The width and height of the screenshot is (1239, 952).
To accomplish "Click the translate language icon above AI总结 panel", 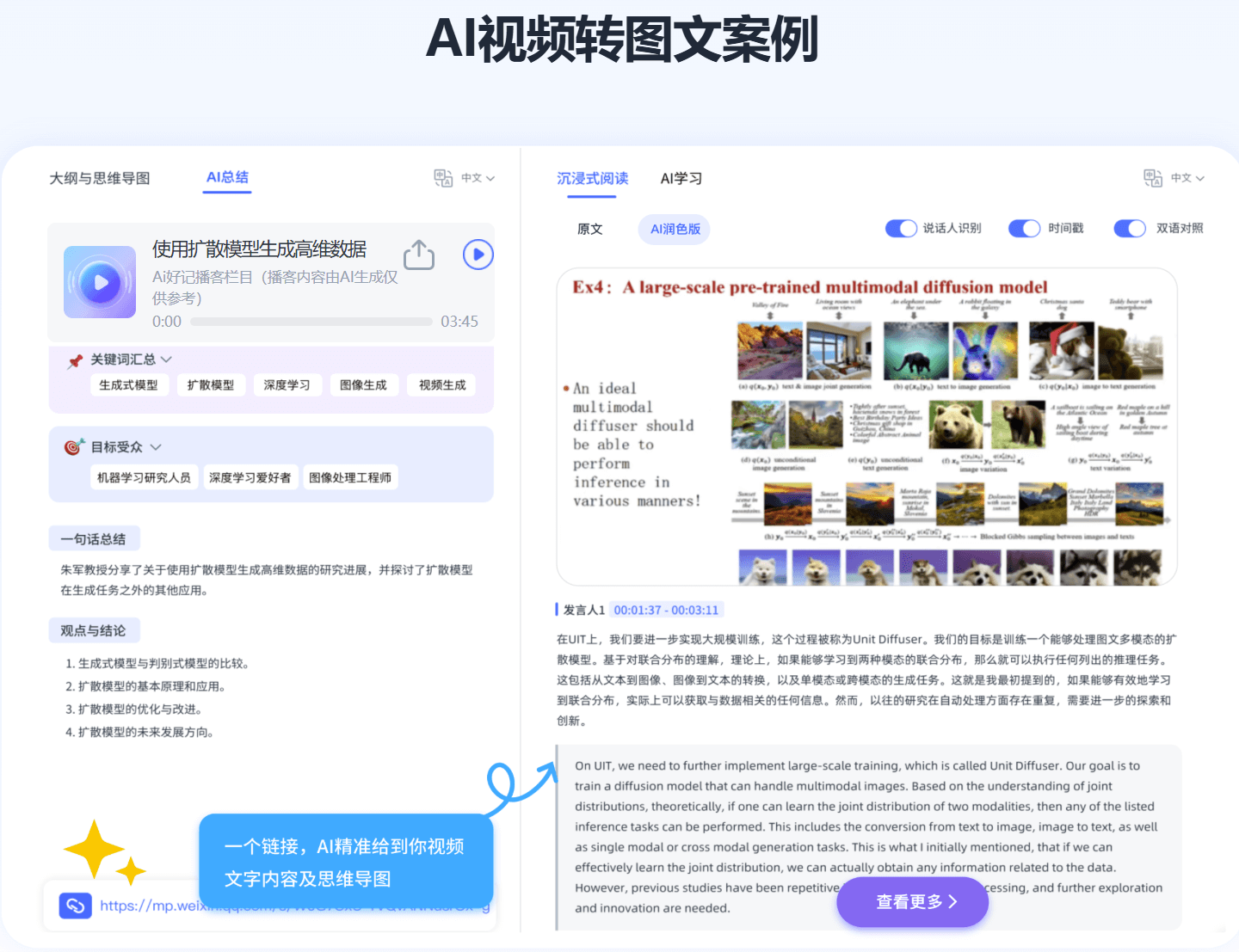I will tap(444, 177).
